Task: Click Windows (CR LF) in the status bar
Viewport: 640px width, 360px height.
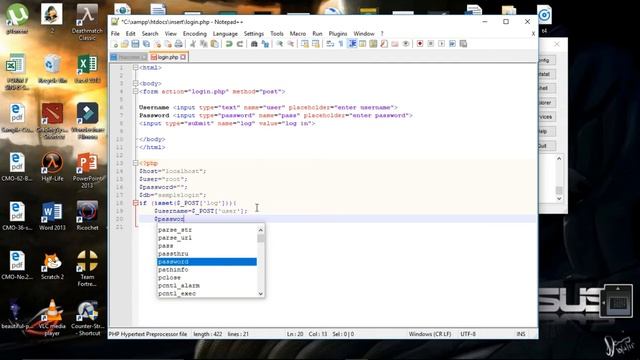Action: (430, 334)
